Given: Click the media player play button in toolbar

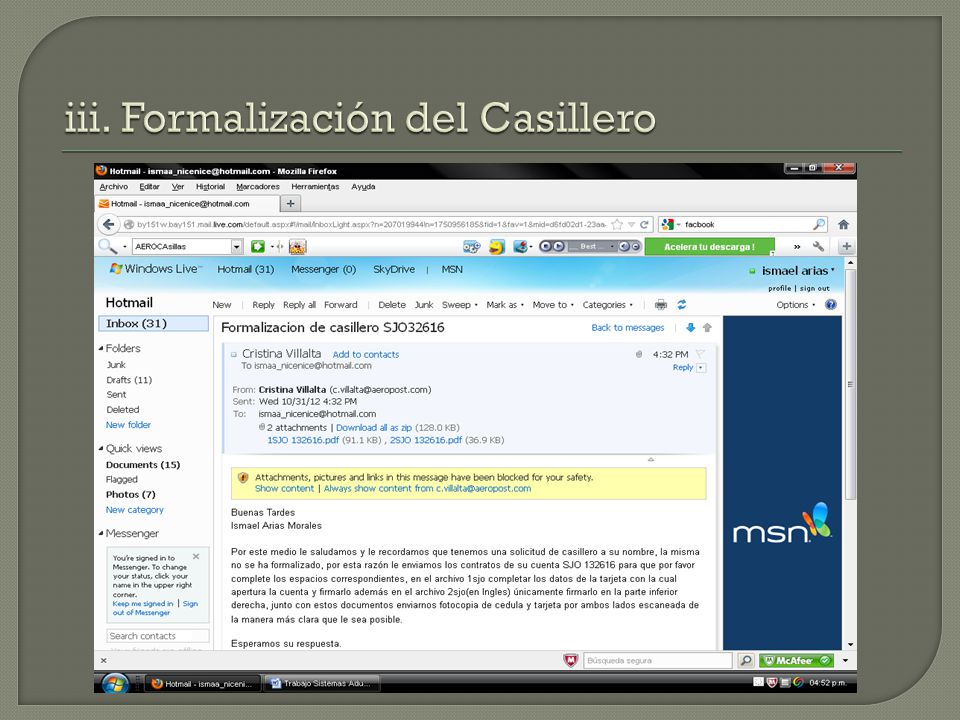Looking at the screenshot, I should 558,246.
